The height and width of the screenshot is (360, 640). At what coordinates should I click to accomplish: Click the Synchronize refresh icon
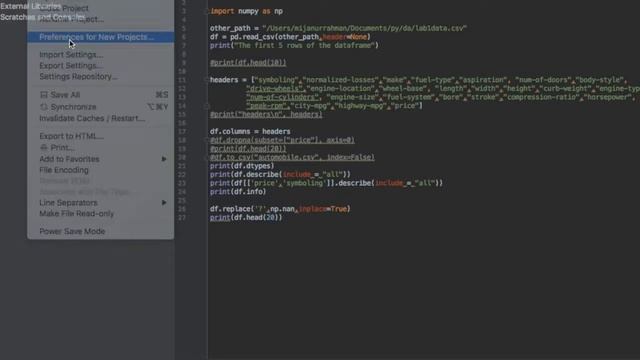pos(44,107)
